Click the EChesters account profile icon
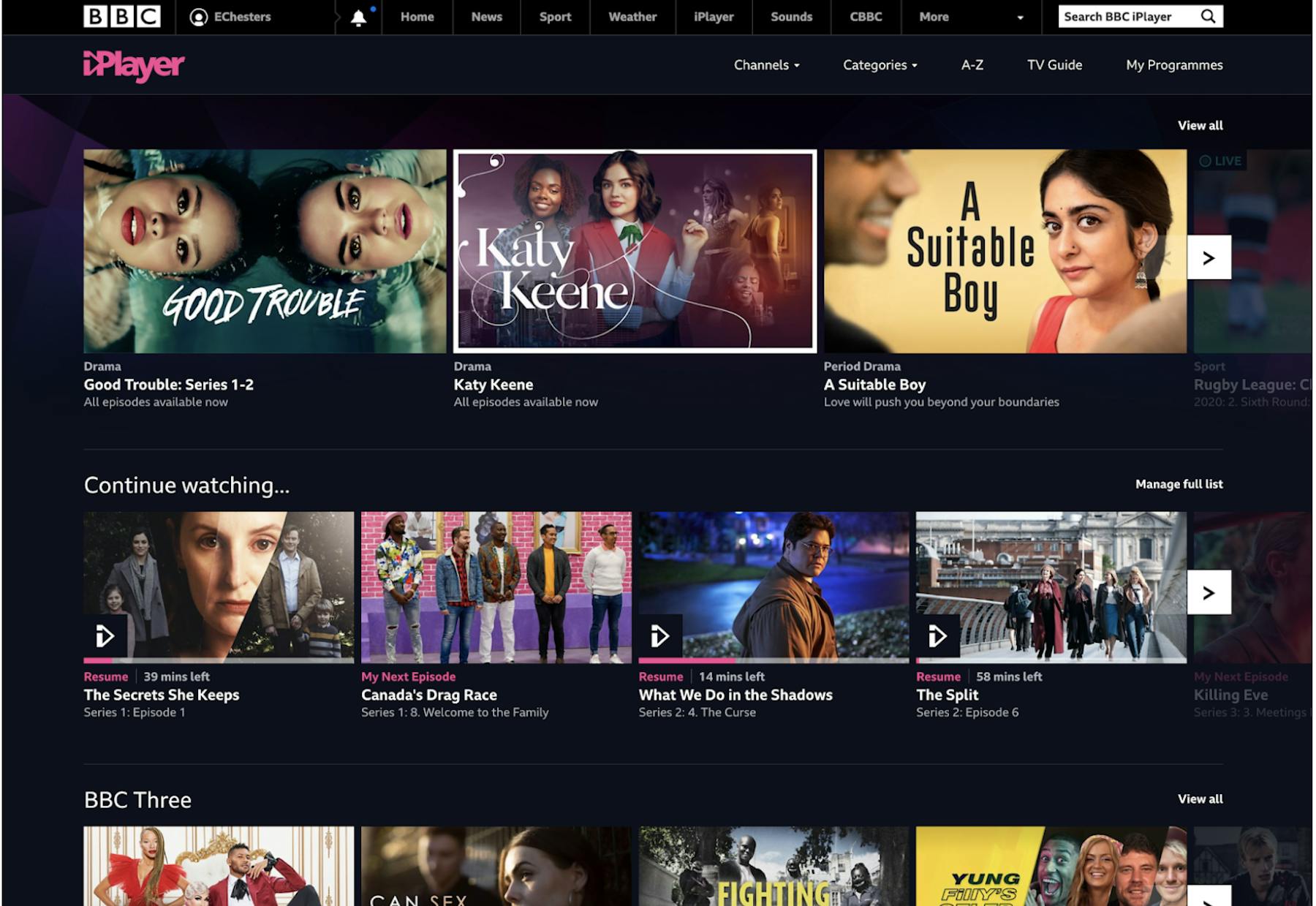1316x906 pixels. [198, 17]
